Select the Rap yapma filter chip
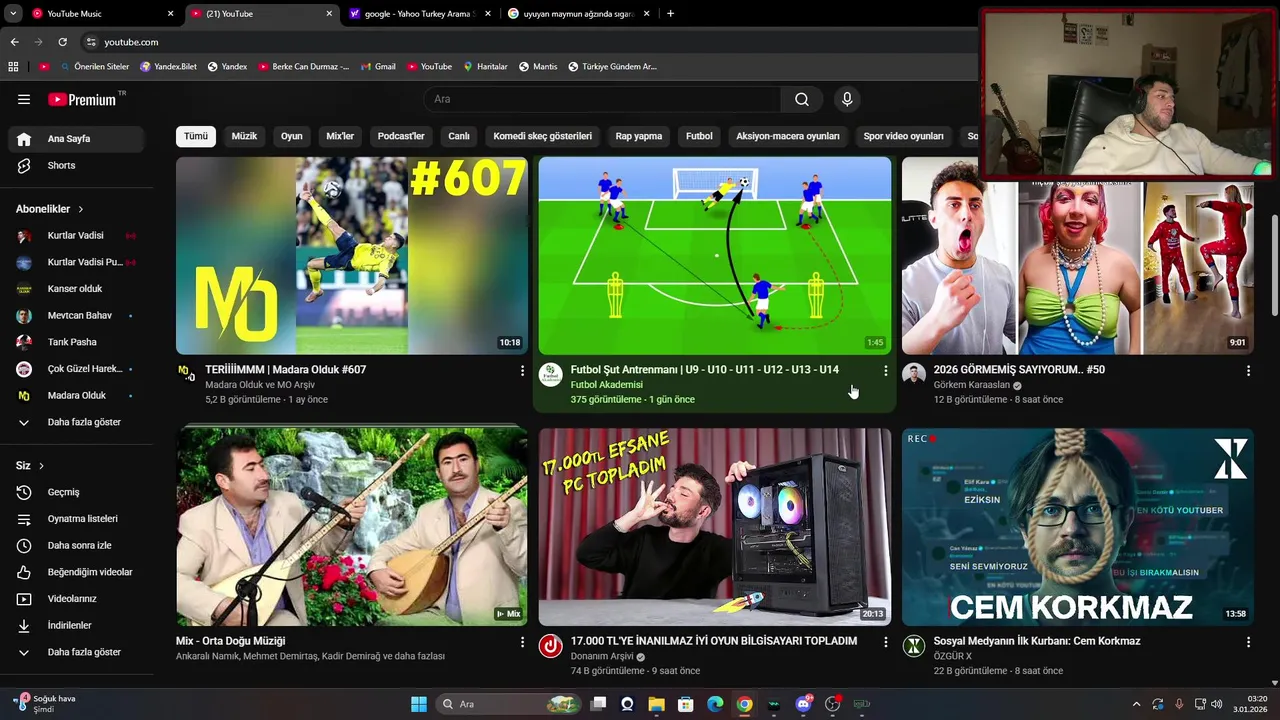This screenshot has height=720, width=1280. (639, 136)
